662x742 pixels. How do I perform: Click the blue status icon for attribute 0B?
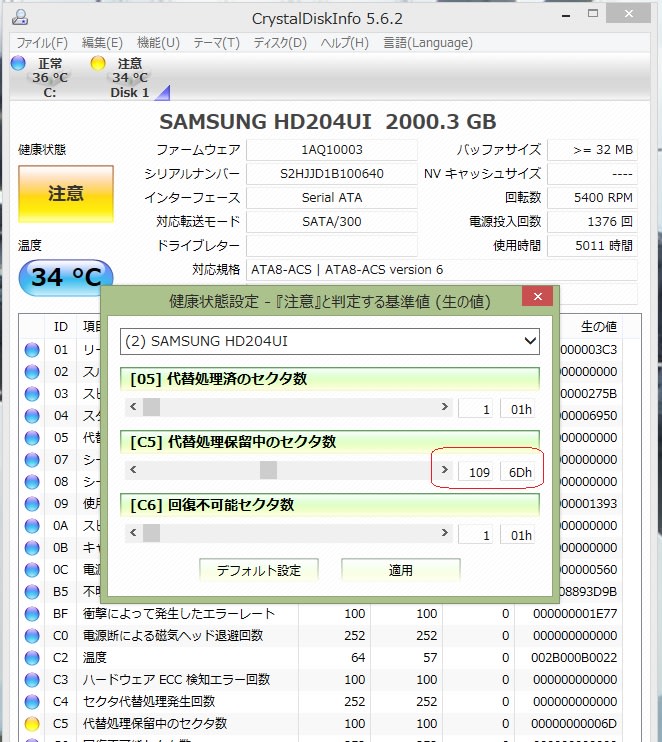32,548
